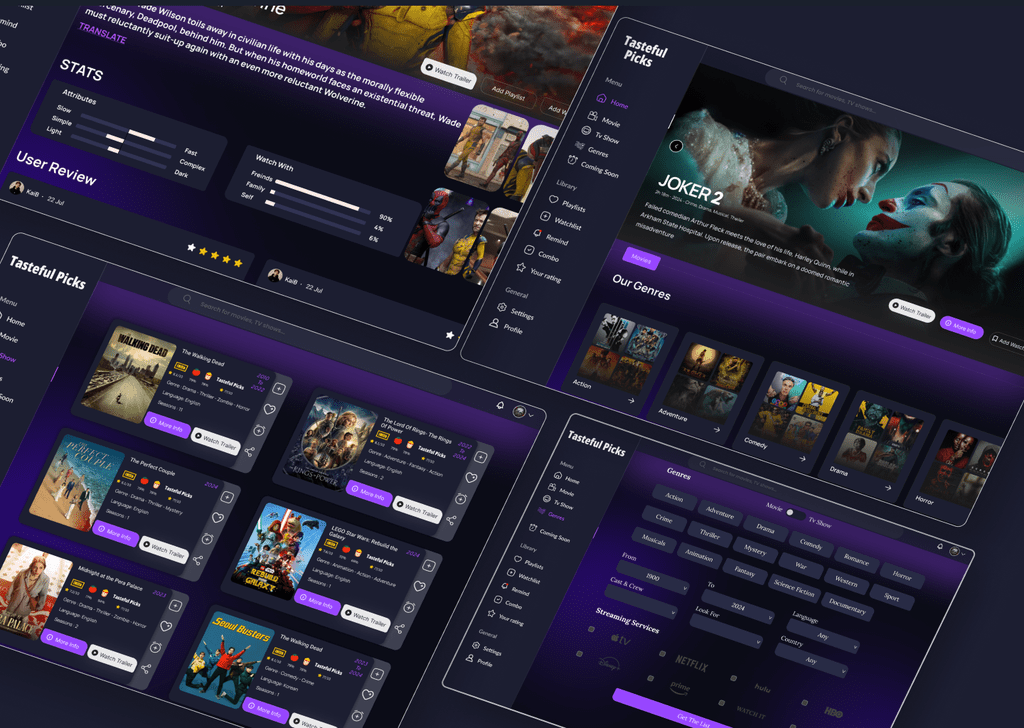Adjust the Slow–Fast attribute slider
1024x728 pixels.
pos(127,133)
